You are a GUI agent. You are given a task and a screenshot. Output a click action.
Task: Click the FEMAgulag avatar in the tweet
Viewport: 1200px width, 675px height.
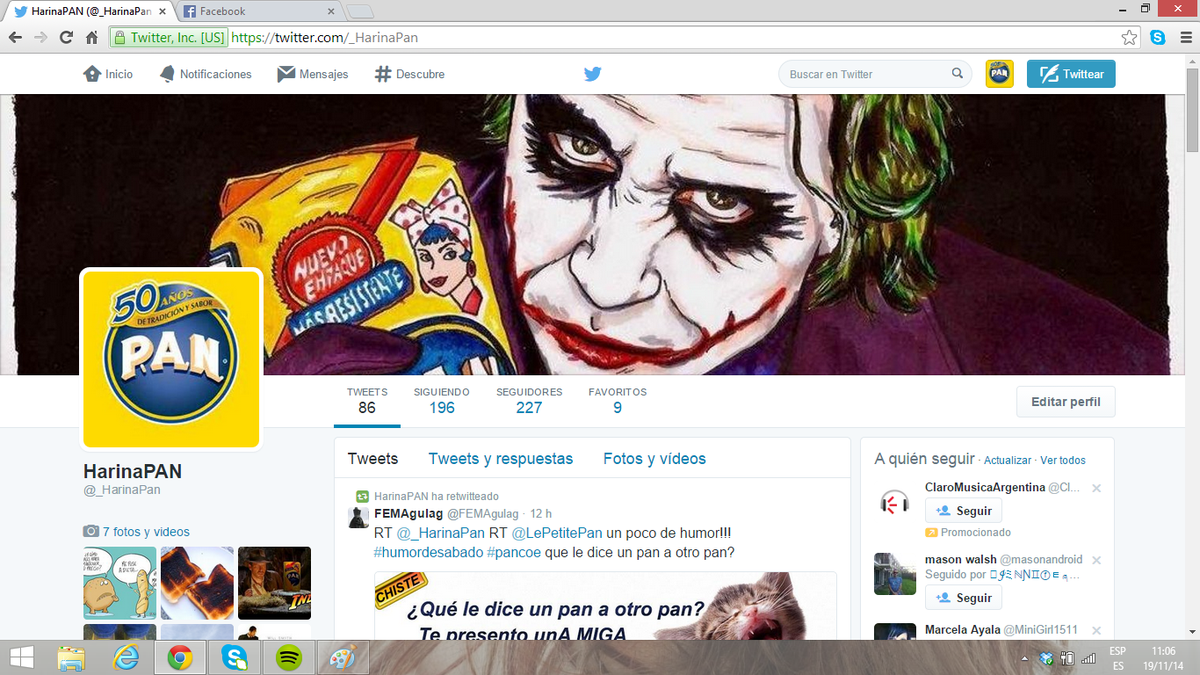(x=358, y=517)
